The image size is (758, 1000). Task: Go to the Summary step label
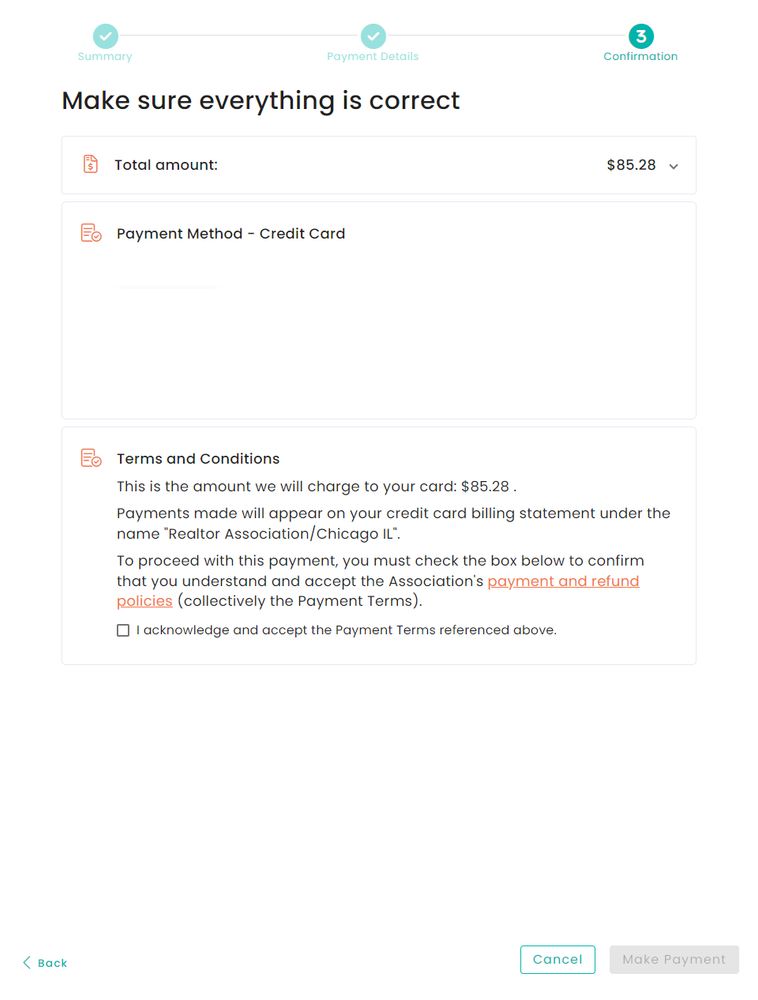105,56
